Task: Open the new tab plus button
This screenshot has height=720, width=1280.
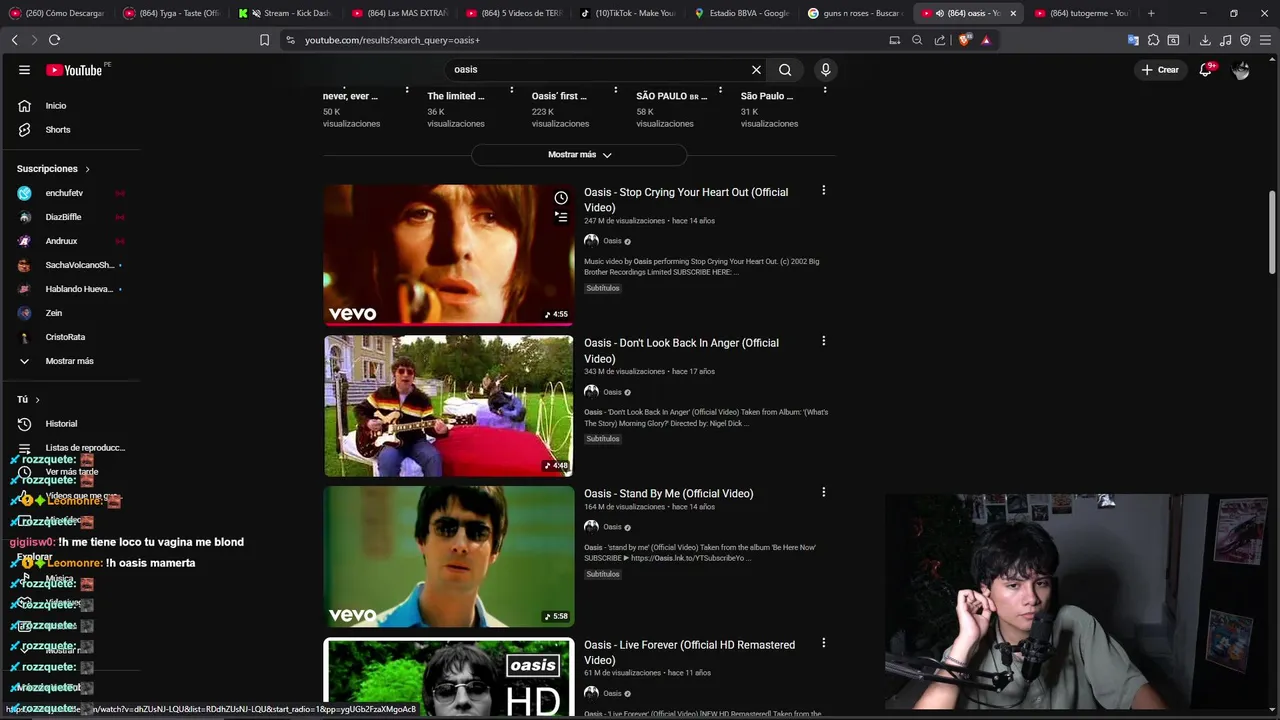Action: pyautogui.click(x=1151, y=13)
